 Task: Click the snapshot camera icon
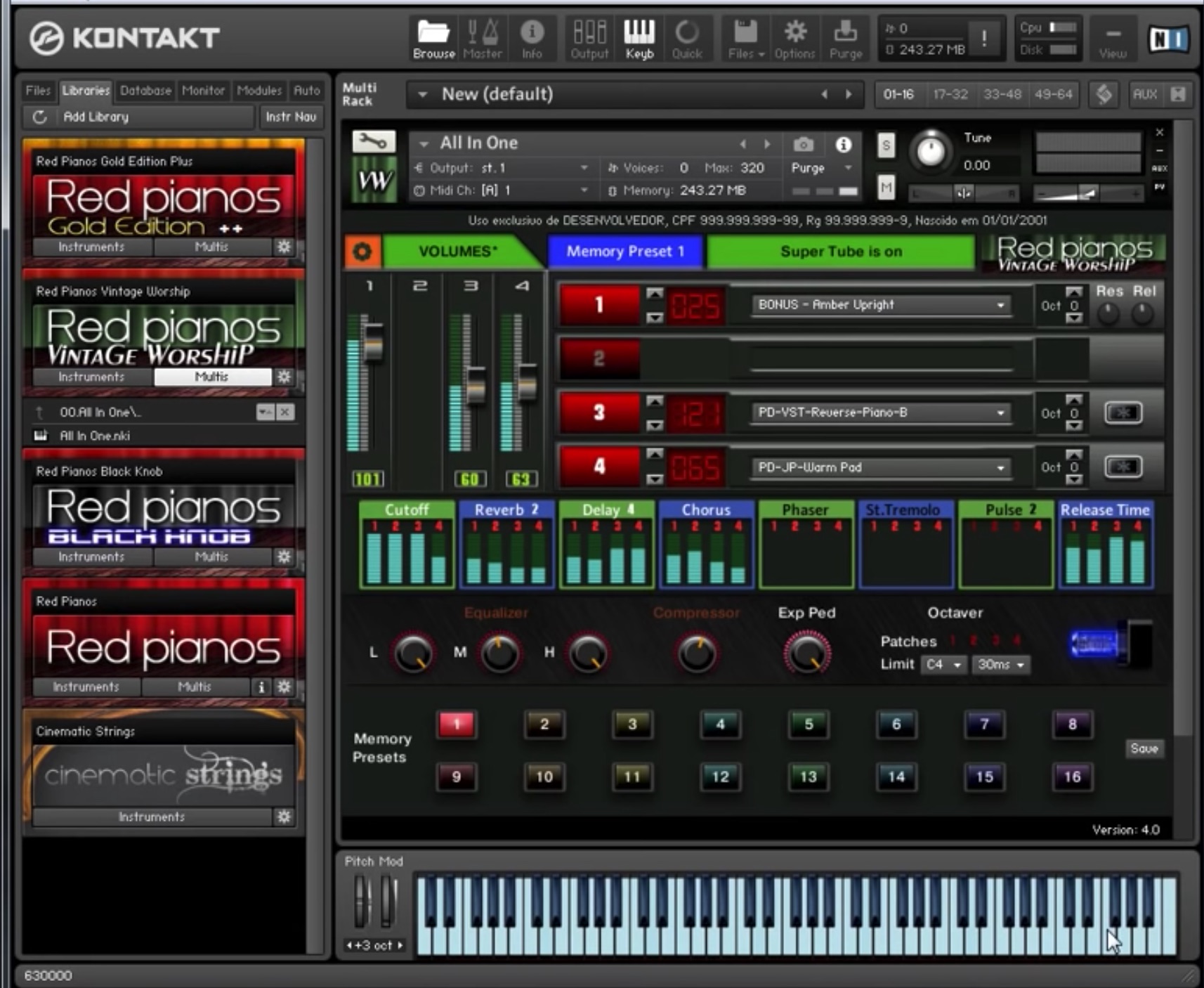[x=803, y=145]
